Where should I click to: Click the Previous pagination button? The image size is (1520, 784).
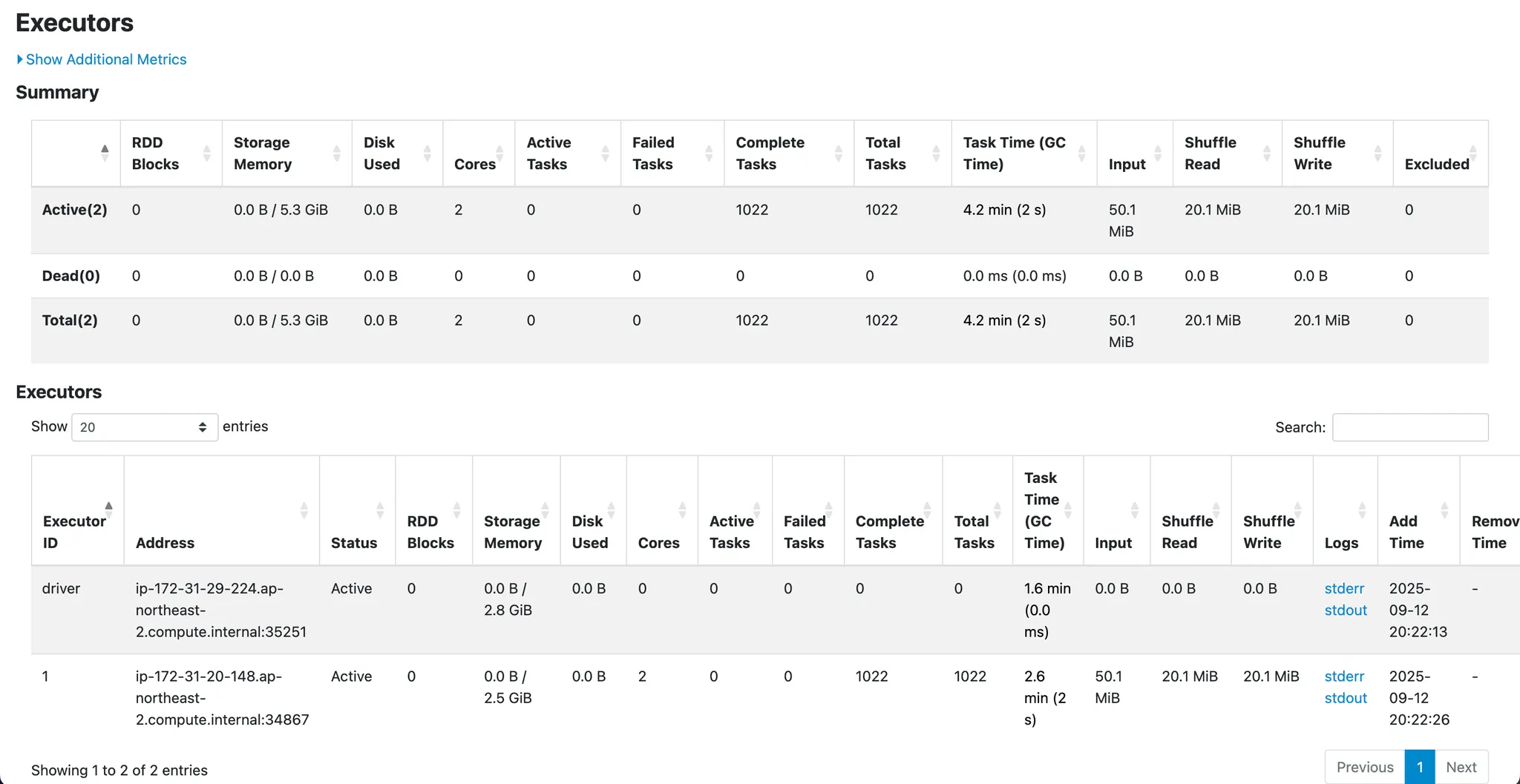pos(1364,767)
